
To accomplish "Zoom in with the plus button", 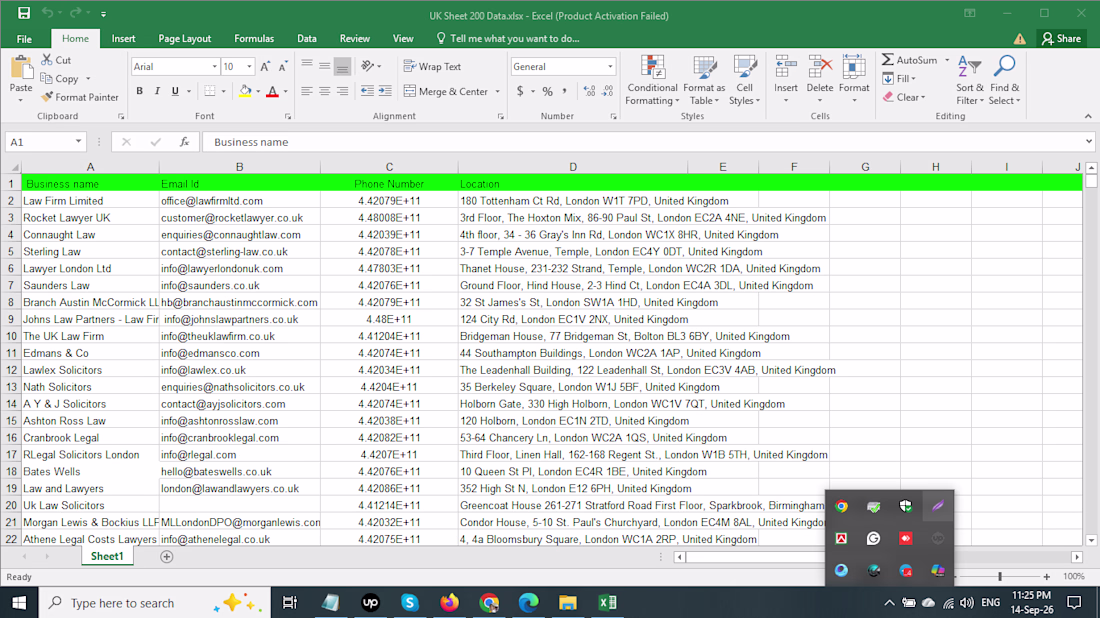I will 1047,577.
